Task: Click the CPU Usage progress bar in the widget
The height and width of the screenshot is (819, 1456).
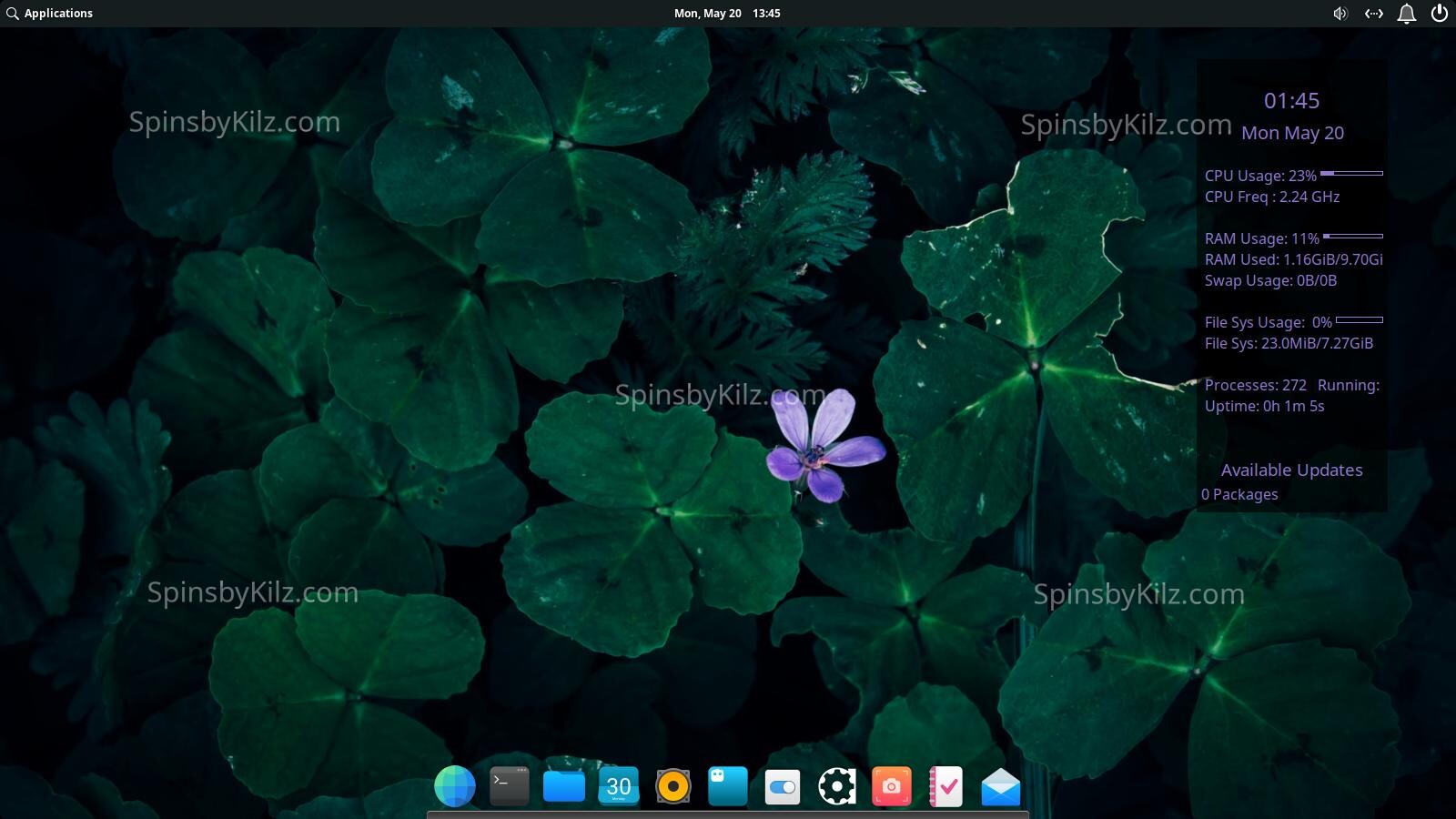Action: (1350, 173)
